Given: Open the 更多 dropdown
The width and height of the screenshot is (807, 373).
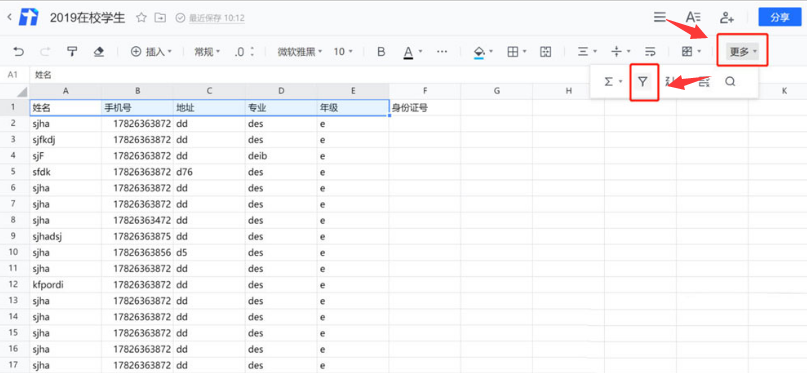Looking at the screenshot, I should point(743,51).
